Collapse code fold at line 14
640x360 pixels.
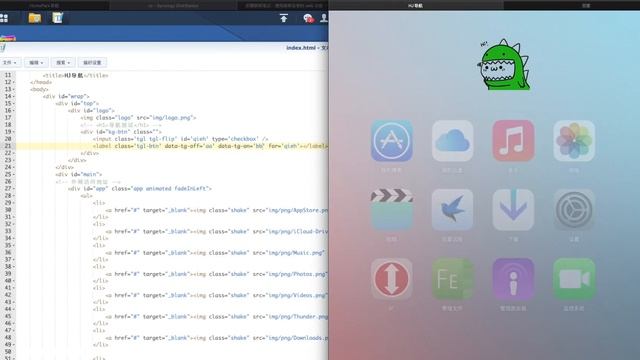(x=13, y=96)
